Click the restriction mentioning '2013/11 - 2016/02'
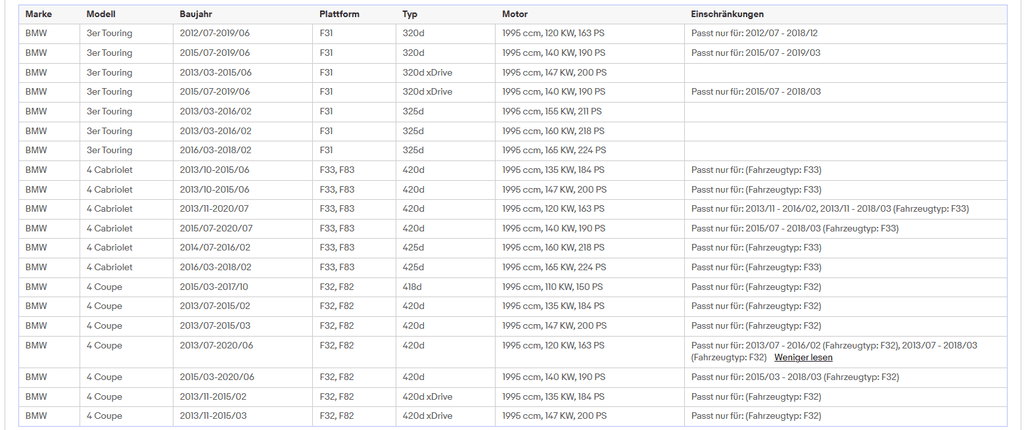 [830, 209]
